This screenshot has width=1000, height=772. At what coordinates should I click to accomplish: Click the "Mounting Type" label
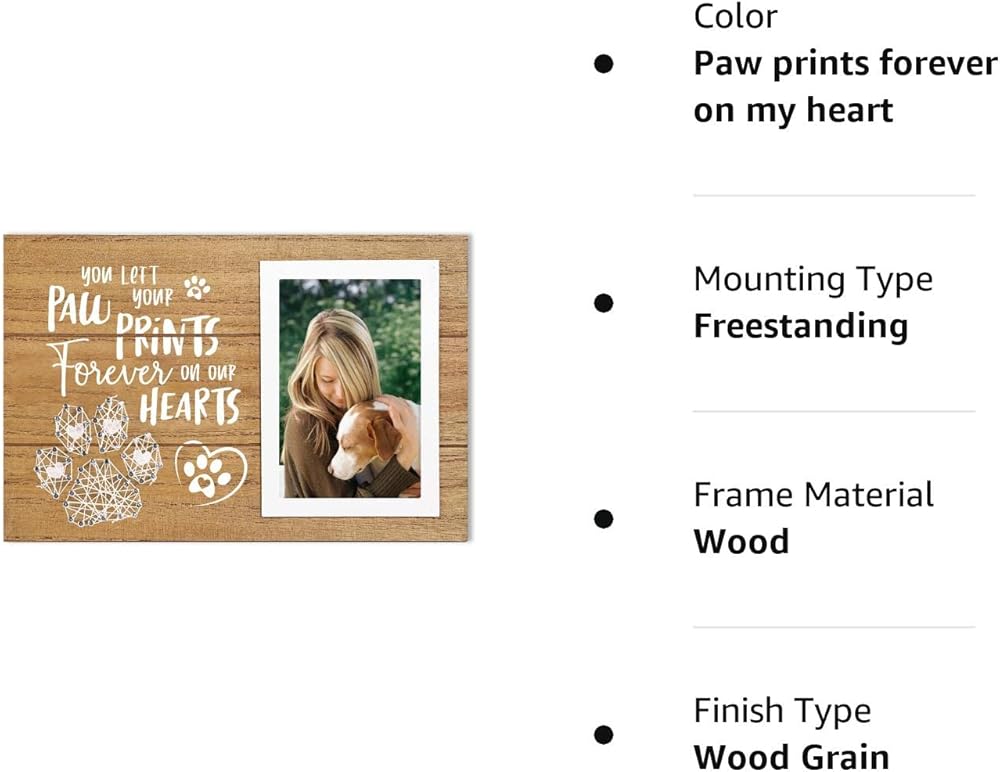point(813,279)
